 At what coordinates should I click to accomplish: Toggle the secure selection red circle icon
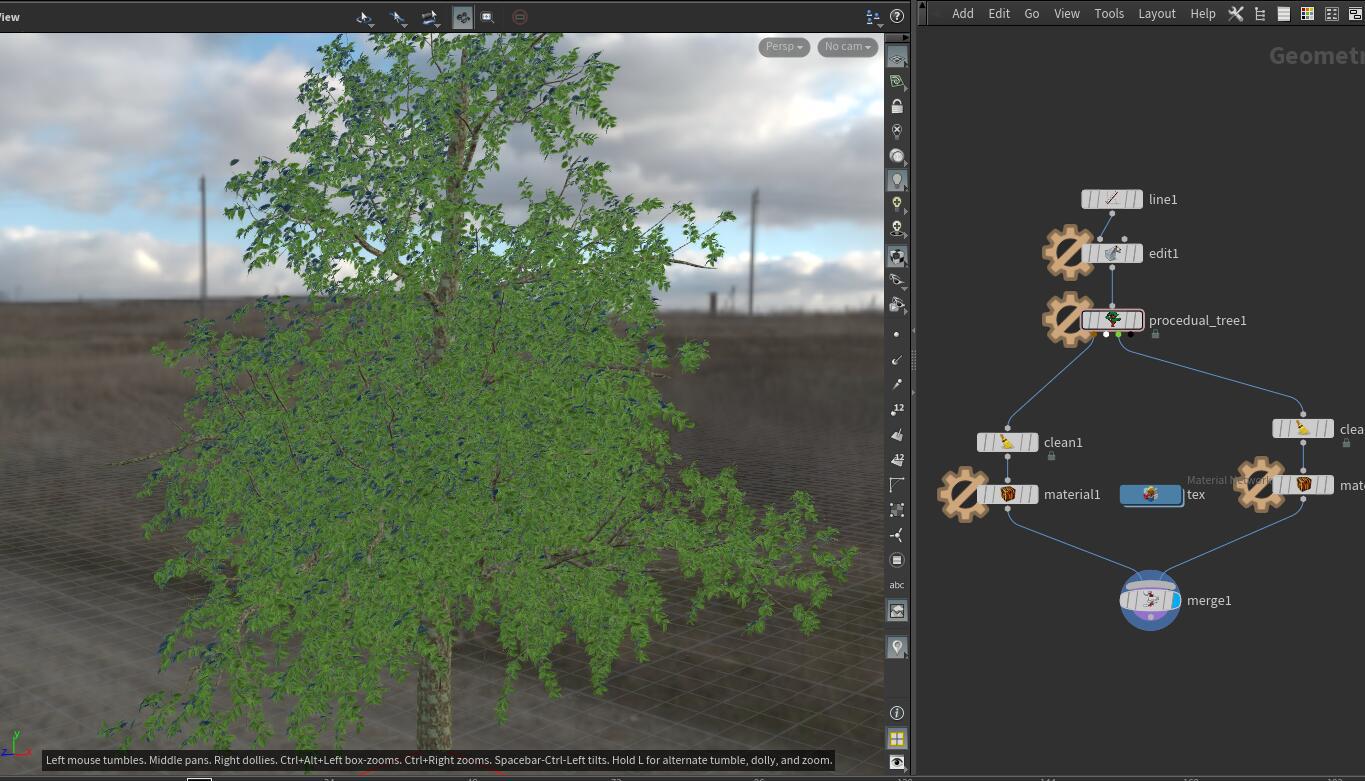tap(519, 16)
